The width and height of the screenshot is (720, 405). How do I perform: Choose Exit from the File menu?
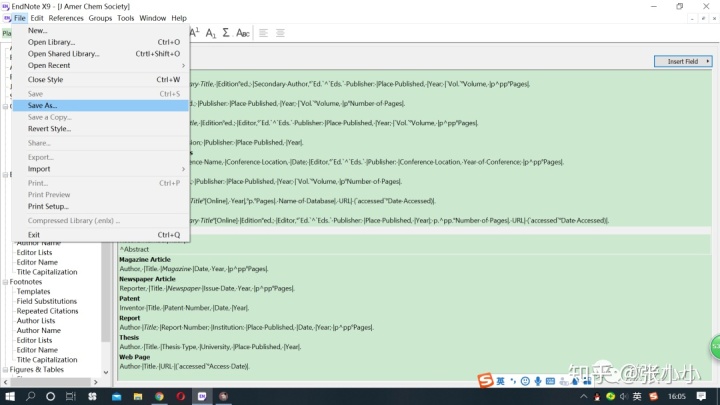[x=101, y=235]
